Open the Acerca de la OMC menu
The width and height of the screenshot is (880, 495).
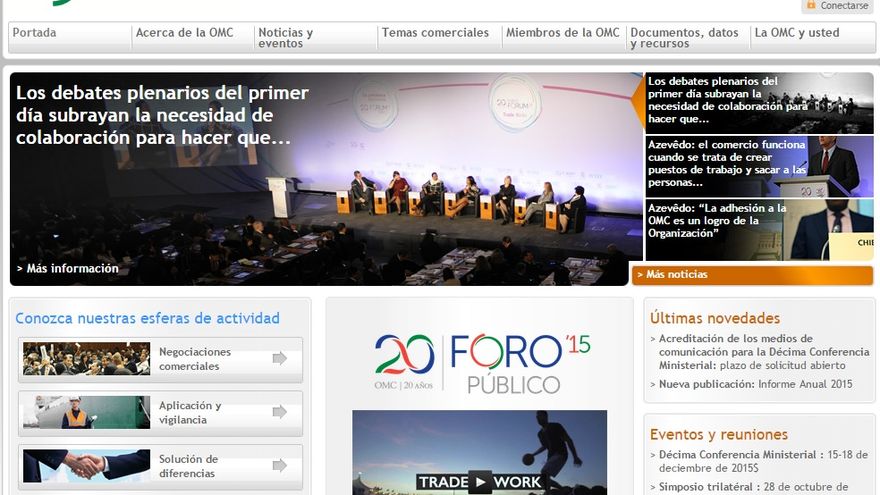[x=184, y=33]
